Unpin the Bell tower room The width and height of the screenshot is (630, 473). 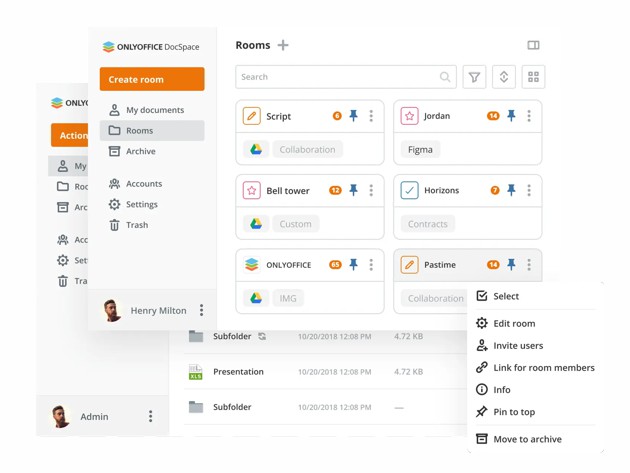pyautogui.click(x=354, y=190)
